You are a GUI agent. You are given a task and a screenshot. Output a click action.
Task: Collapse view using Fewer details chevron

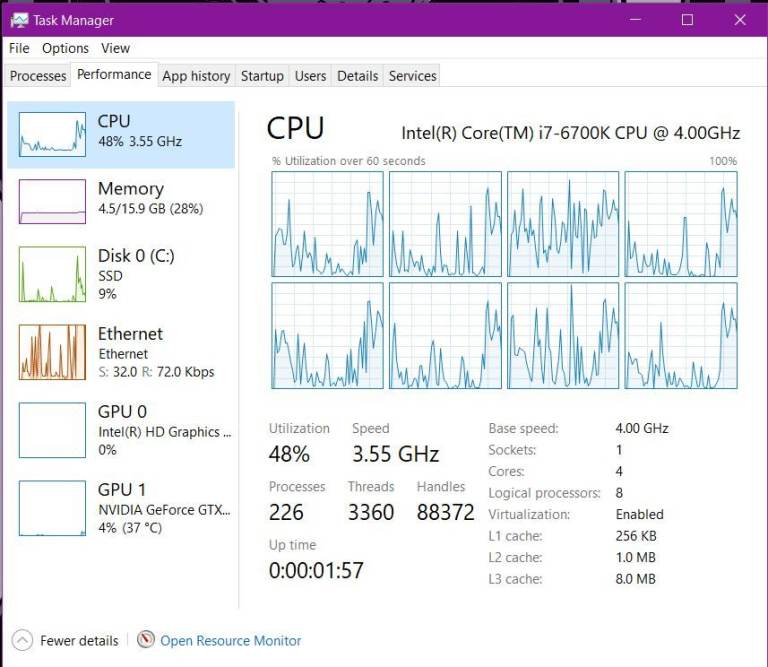pos(22,640)
